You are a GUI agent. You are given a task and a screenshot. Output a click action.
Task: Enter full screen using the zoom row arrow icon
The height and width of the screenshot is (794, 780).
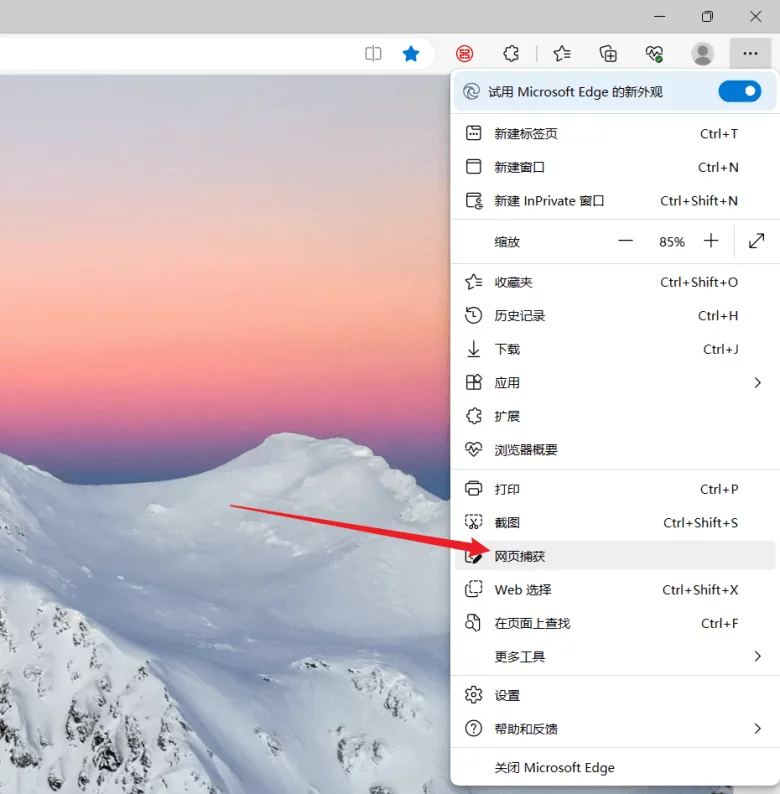pos(757,241)
